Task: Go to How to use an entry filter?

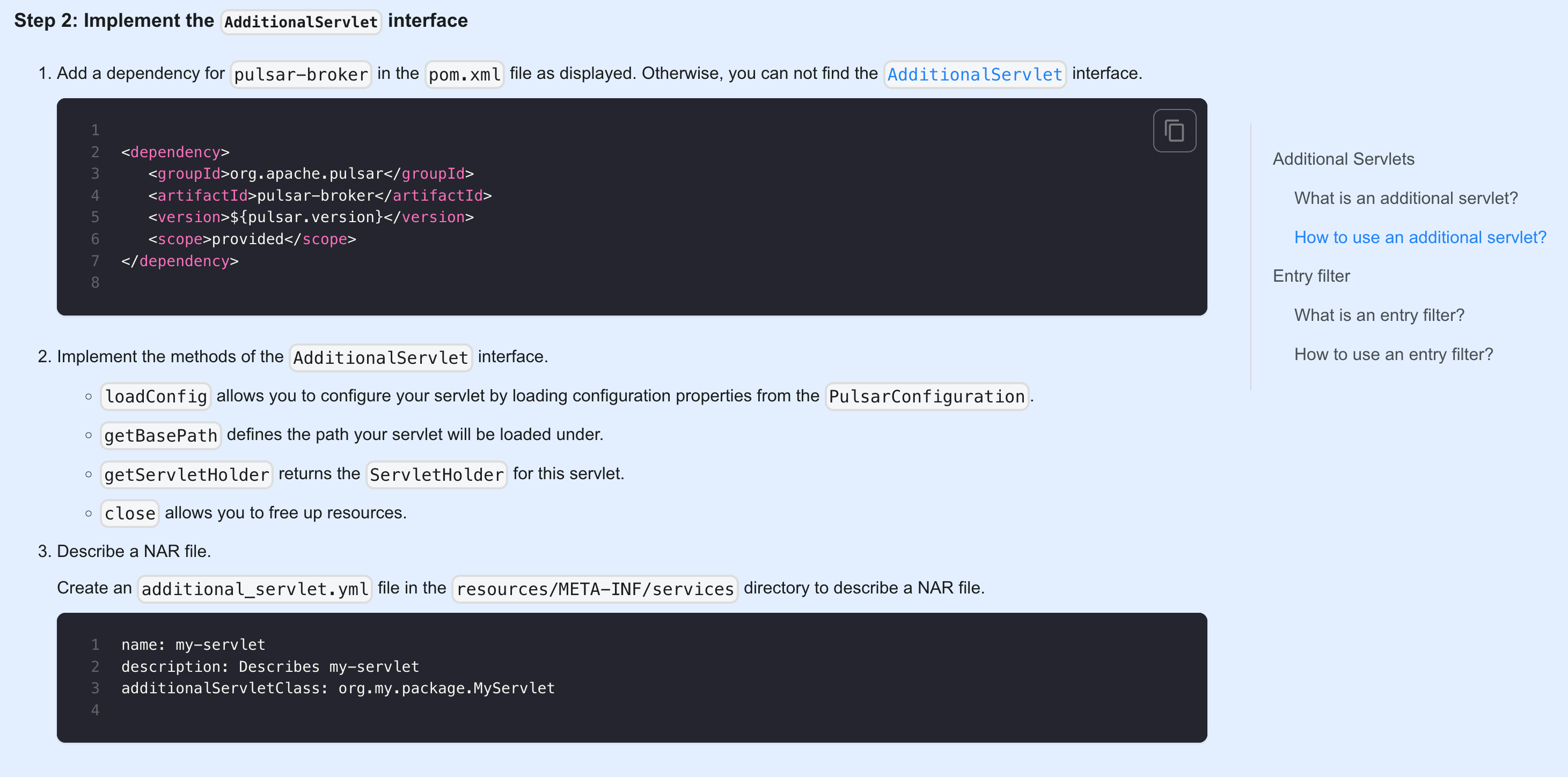Action: 1393,354
